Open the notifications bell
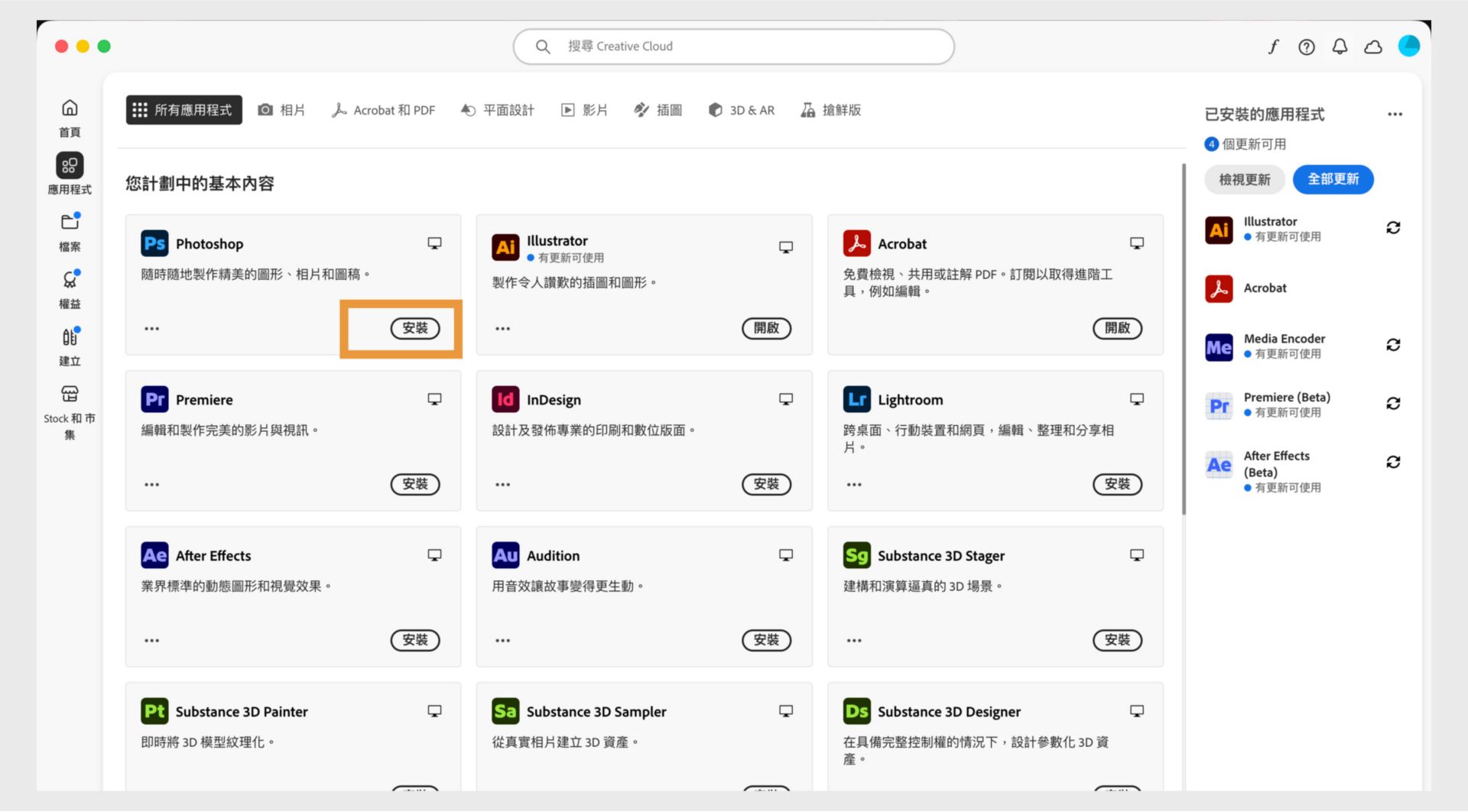This screenshot has width=1468, height=812. coord(1340,47)
